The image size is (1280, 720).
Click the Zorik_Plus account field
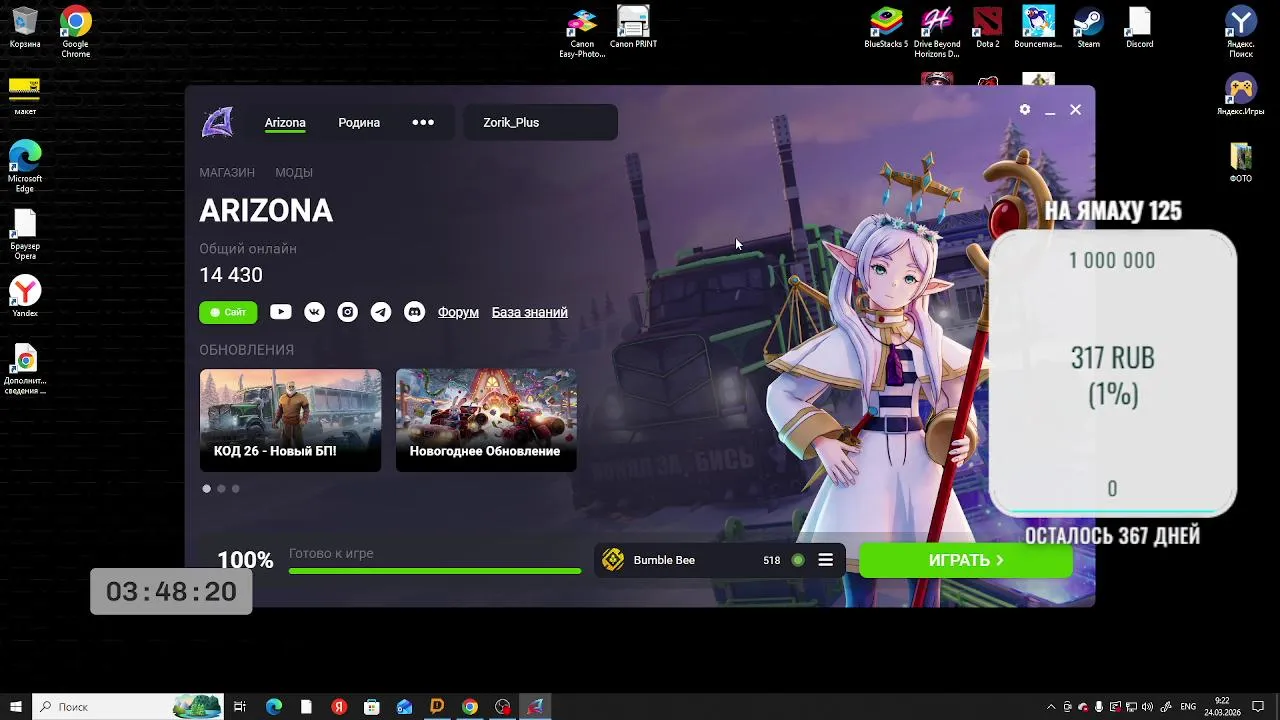pos(541,122)
